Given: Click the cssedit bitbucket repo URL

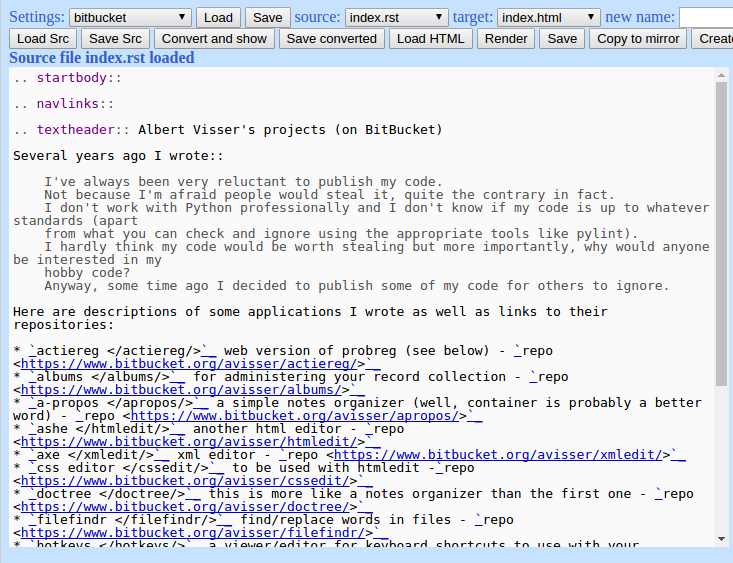Looking at the screenshot, I should [x=185, y=481].
